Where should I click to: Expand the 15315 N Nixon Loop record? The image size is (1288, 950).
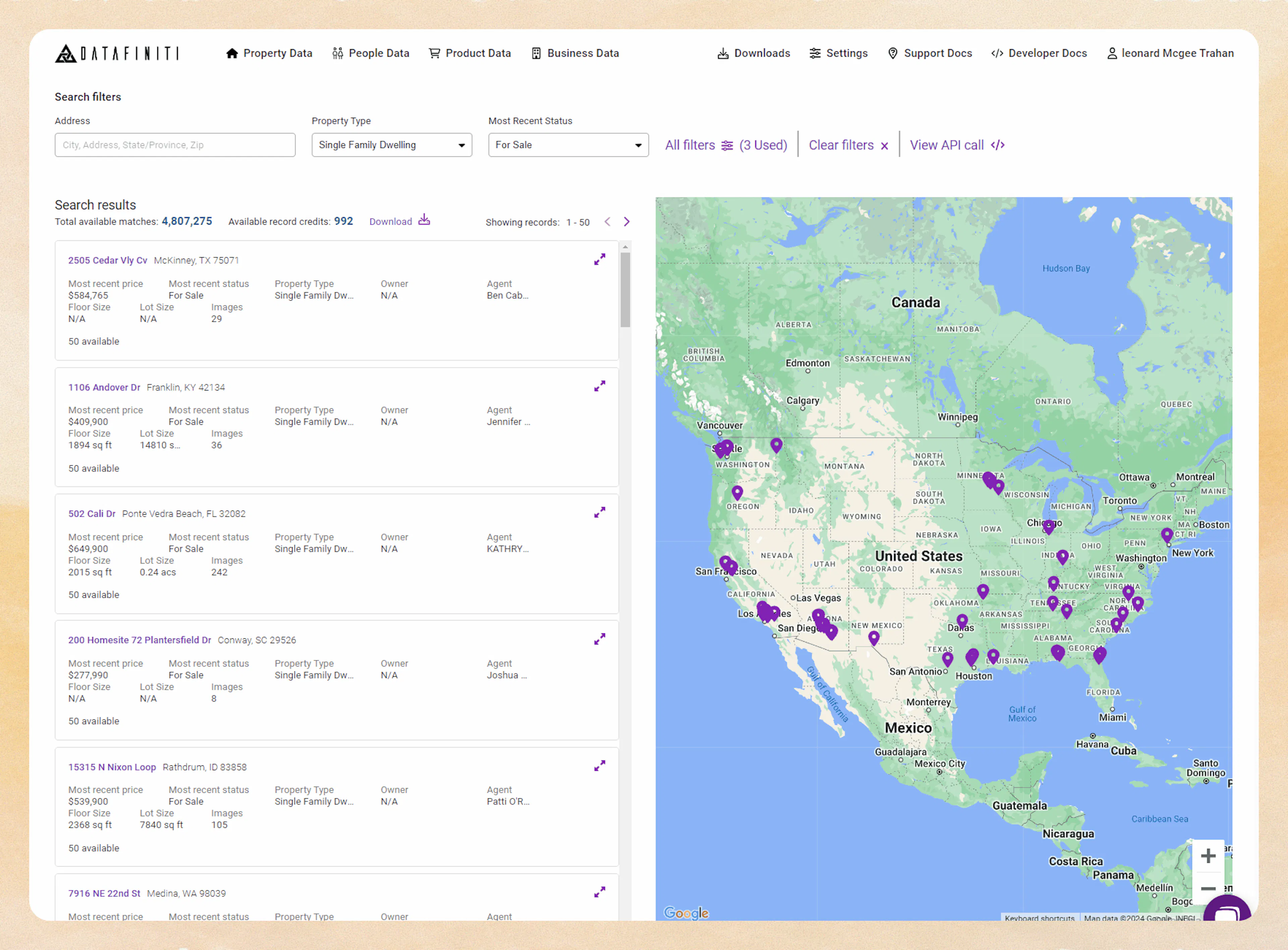click(600, 766)
